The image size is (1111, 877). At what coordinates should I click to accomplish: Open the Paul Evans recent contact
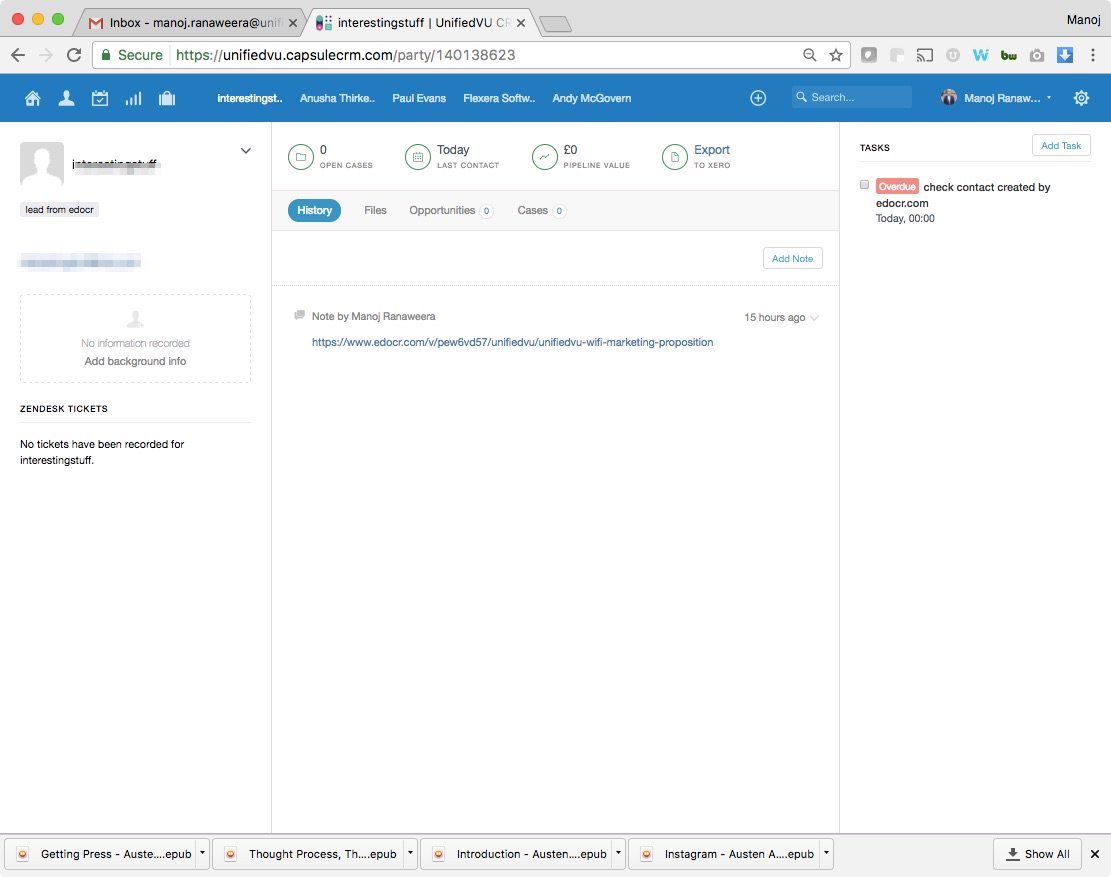coord(419,98)
